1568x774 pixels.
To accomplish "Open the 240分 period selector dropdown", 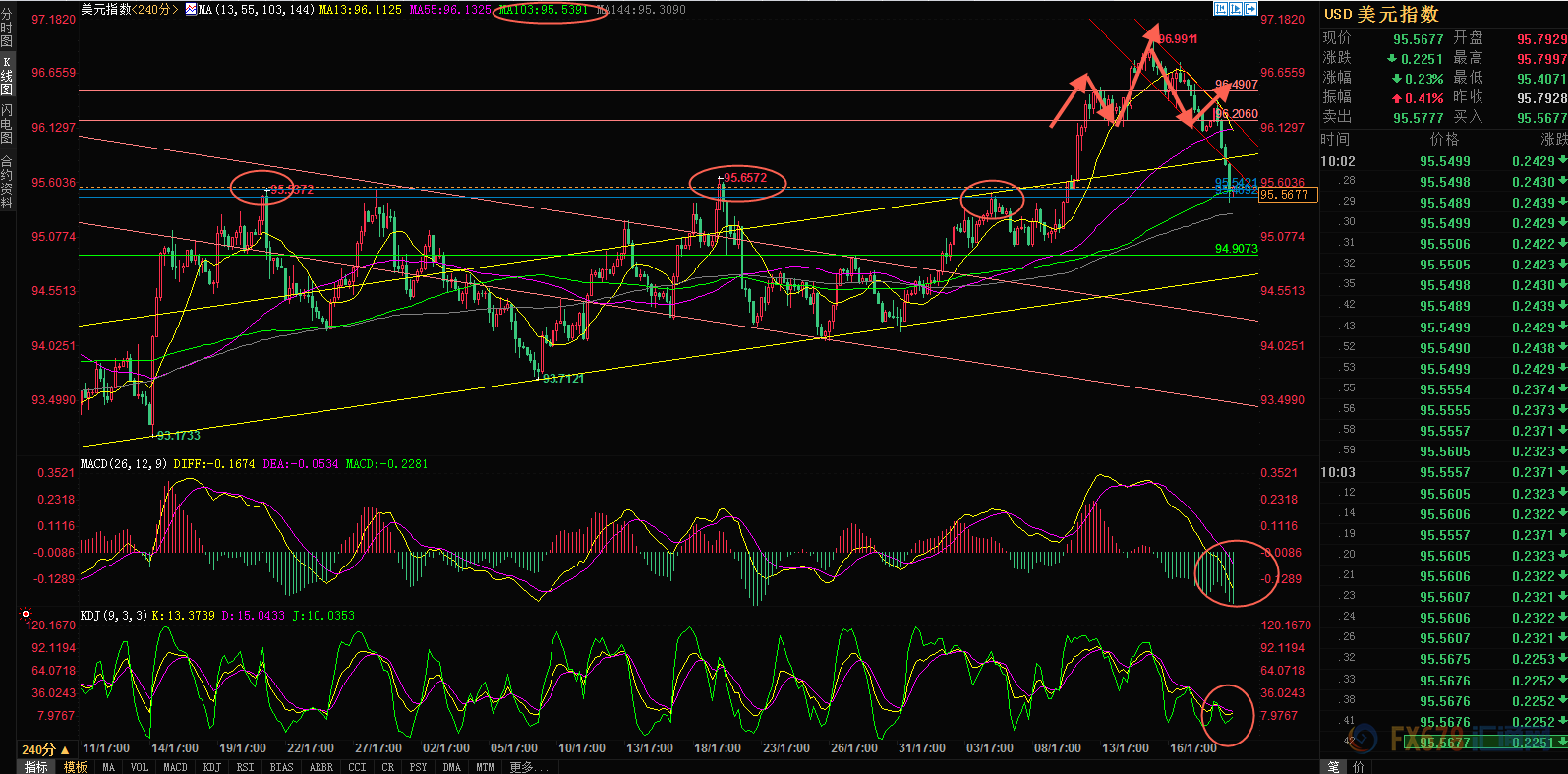I will click(45, 749).
